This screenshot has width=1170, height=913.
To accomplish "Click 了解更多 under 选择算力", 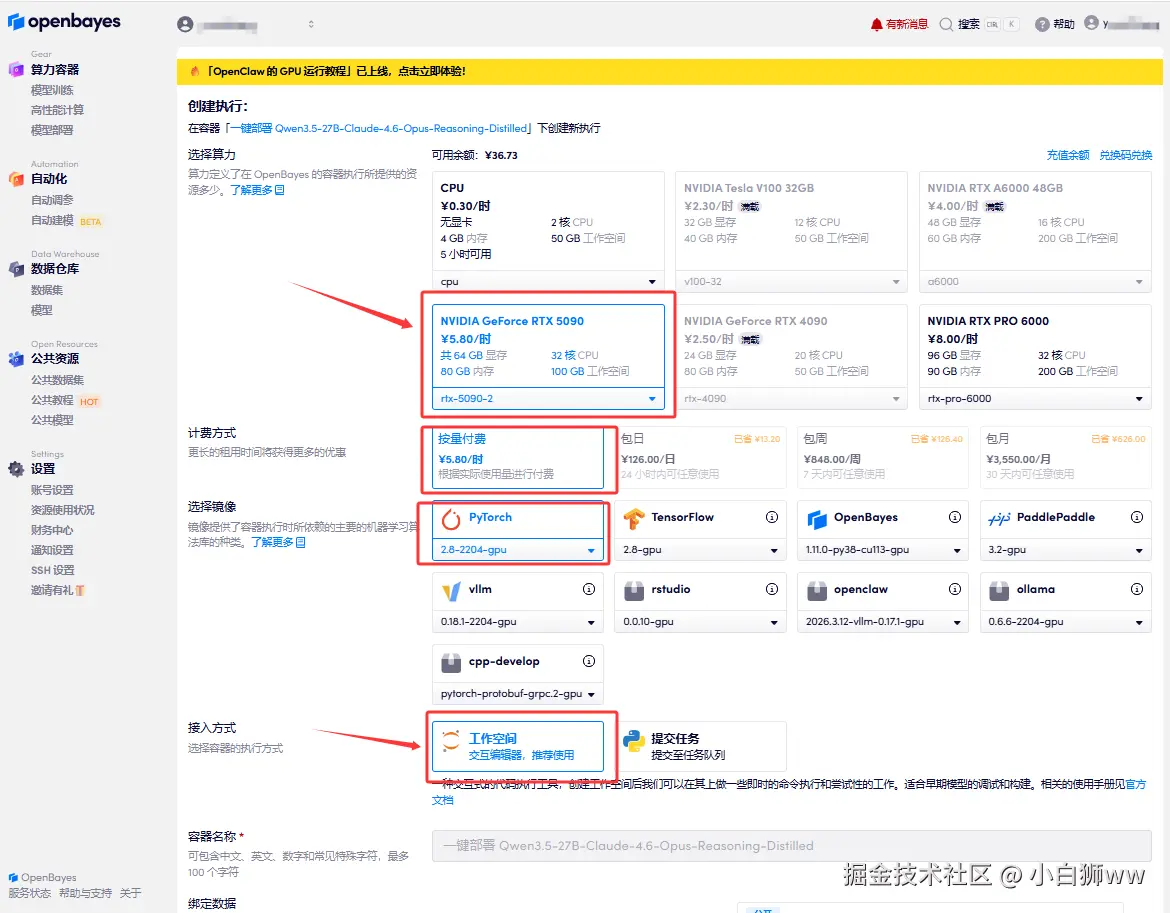I will tap(257, 190).
